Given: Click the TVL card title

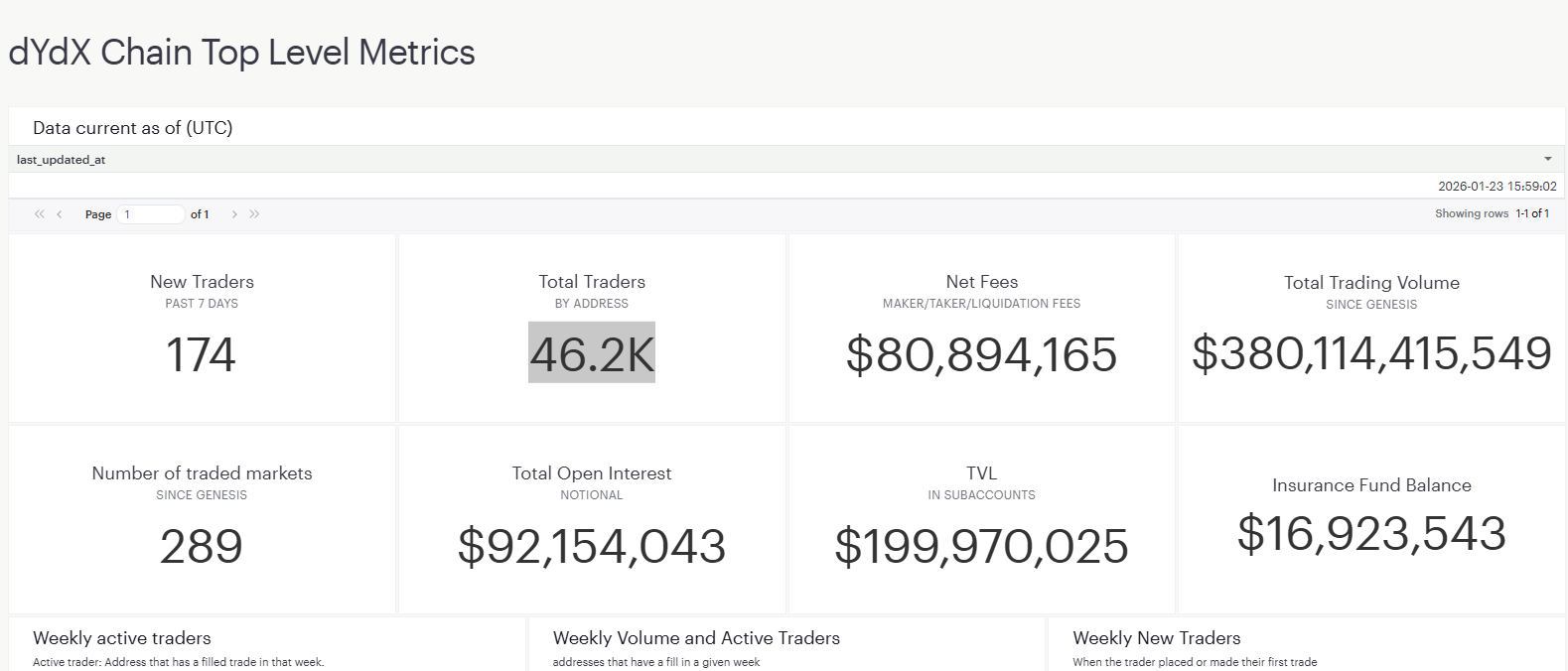Looking at the screenshot, I should pos(982,473).
